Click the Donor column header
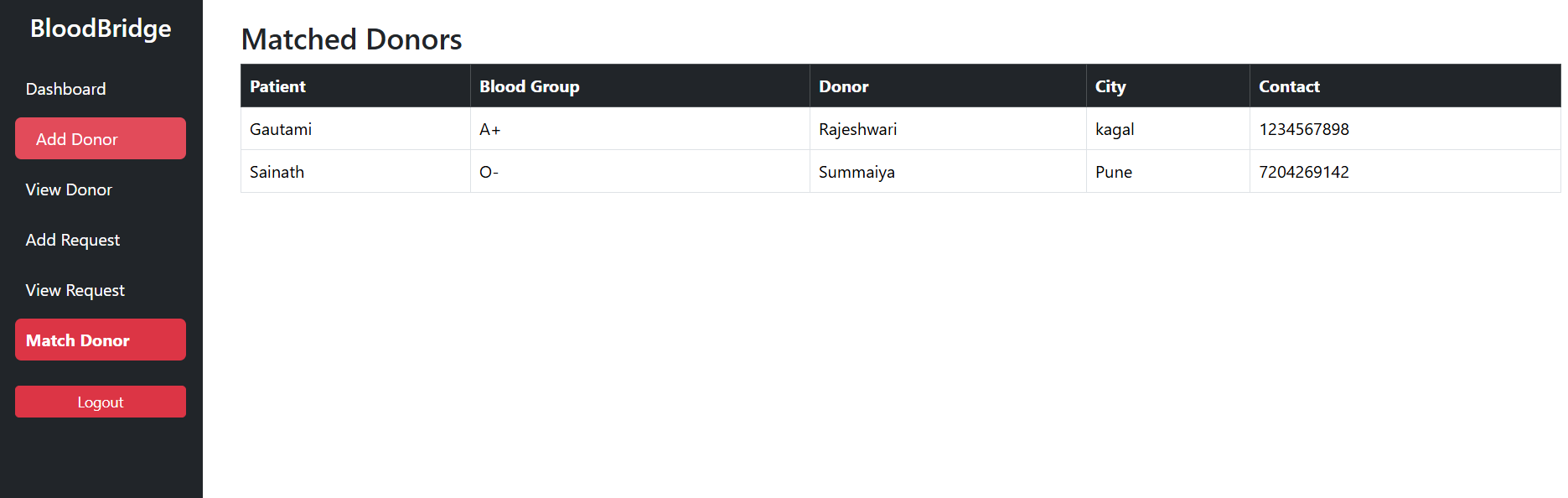Screen dimensions: 1568x498 pos(844,86)
